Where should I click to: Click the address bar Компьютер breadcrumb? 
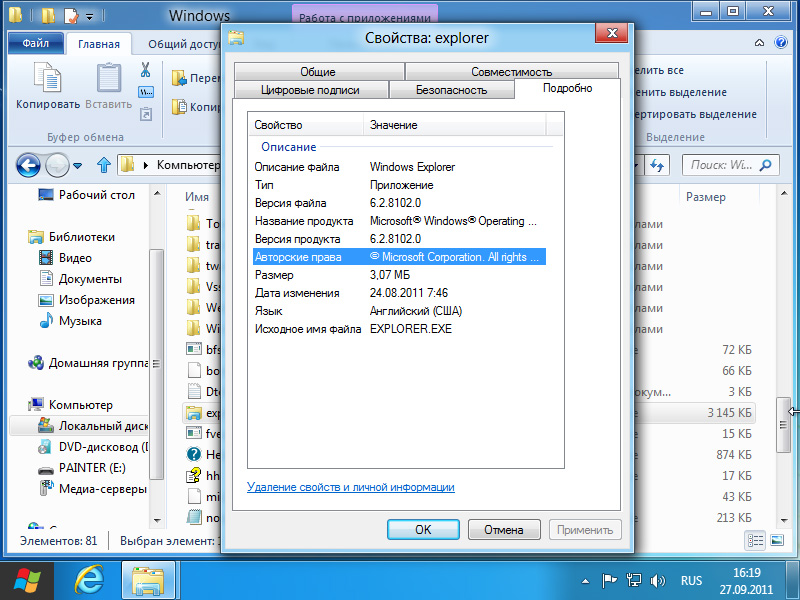point(188,165)
